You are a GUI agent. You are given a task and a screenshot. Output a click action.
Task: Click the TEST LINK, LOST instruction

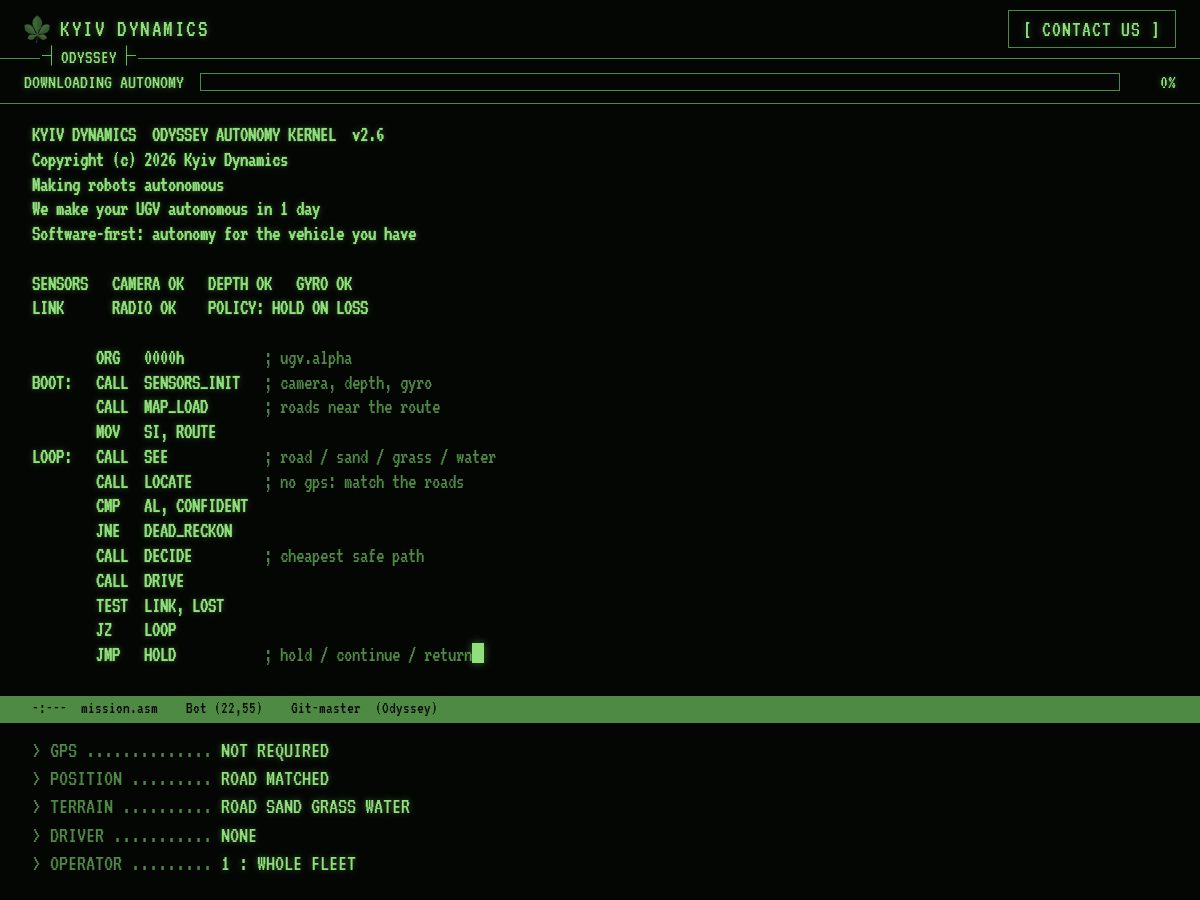coord(160,606)
